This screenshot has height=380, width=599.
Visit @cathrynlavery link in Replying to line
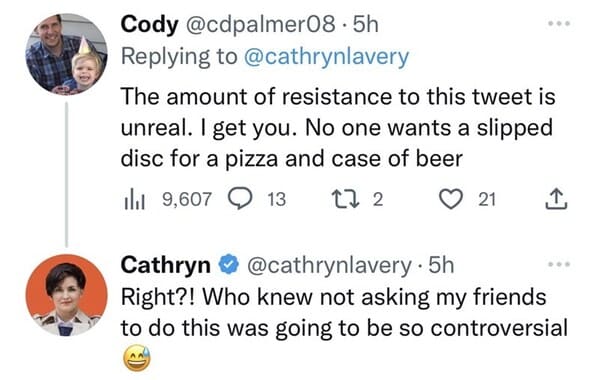326,57
